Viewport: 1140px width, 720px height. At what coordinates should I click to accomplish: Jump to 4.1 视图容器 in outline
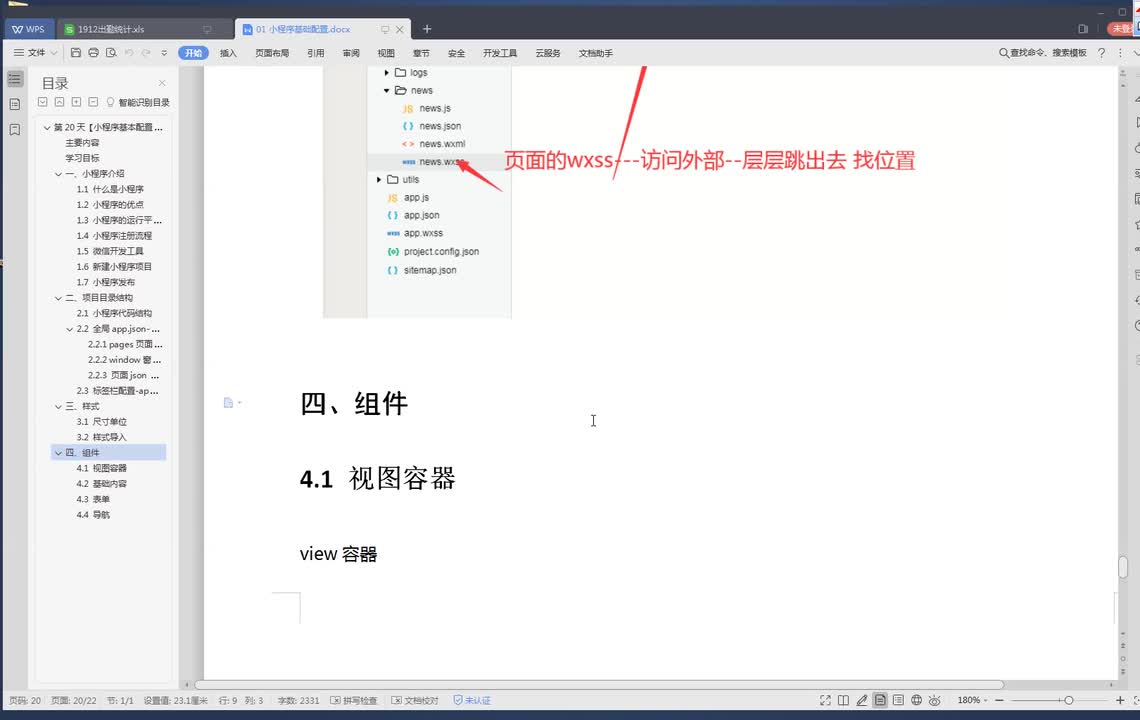[101, 468]
